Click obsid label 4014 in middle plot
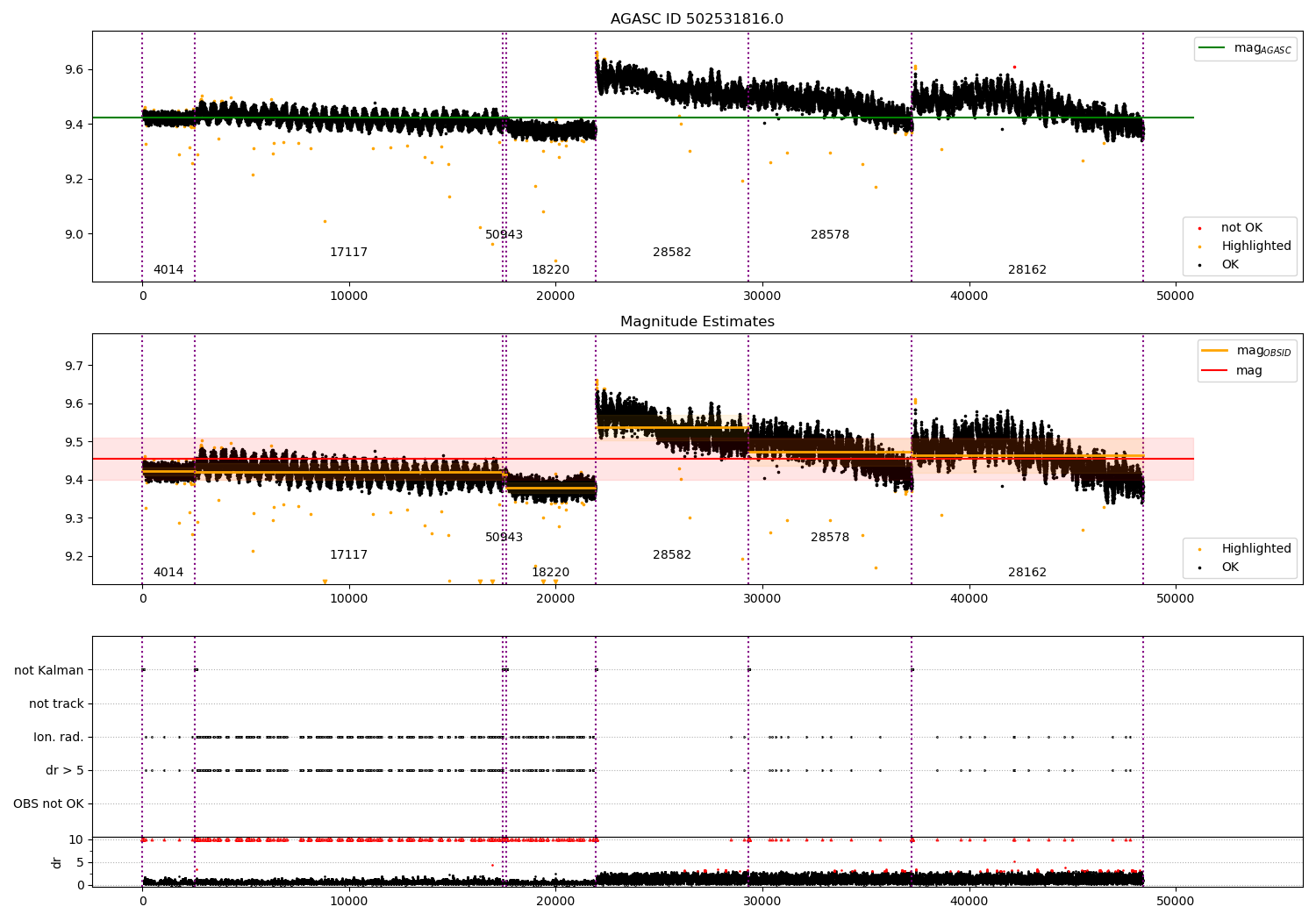 [x=168, y=573]
